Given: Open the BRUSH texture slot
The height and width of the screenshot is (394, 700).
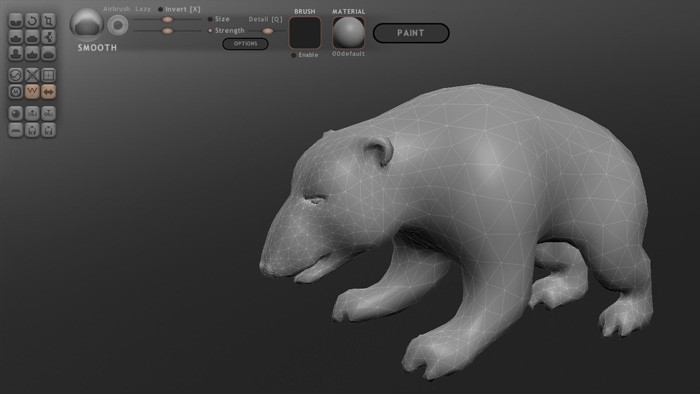Looking at the screenshot, I should (x=305, y=33).
